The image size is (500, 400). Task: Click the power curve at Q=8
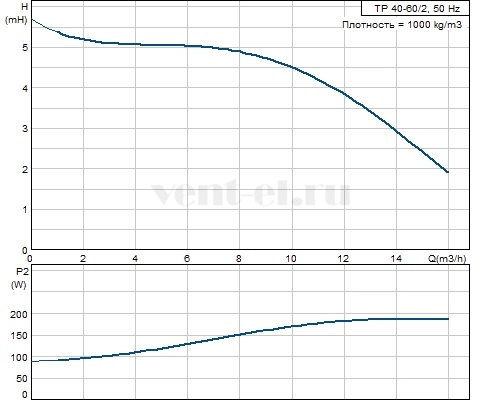(x=240, y=334)
